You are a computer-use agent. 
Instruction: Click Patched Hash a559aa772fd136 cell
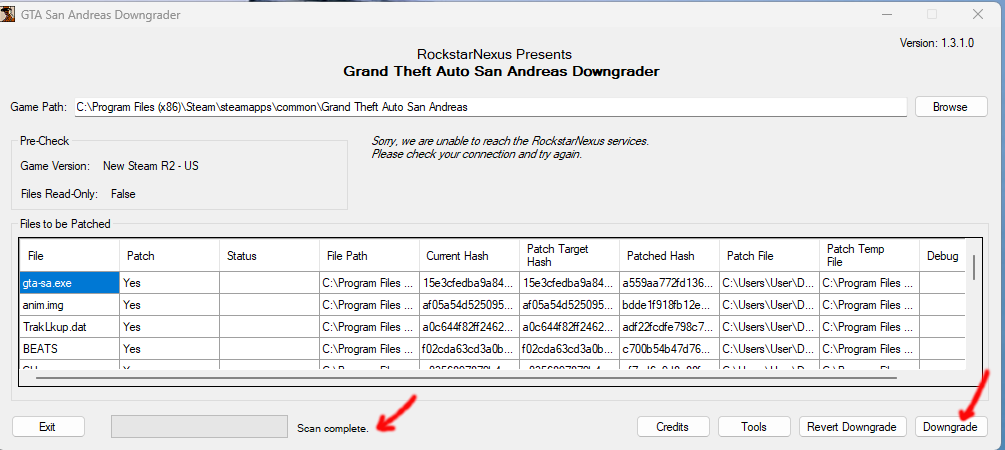[x=669, y=283]
